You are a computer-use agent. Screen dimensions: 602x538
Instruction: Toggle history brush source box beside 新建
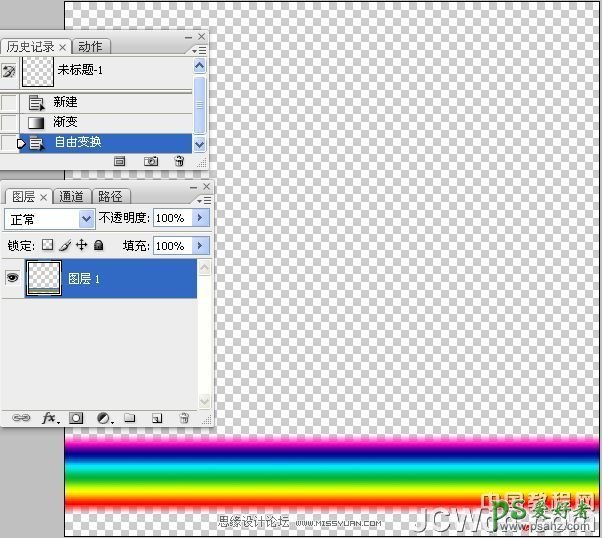pyautogui.click(x=9, y=102)
